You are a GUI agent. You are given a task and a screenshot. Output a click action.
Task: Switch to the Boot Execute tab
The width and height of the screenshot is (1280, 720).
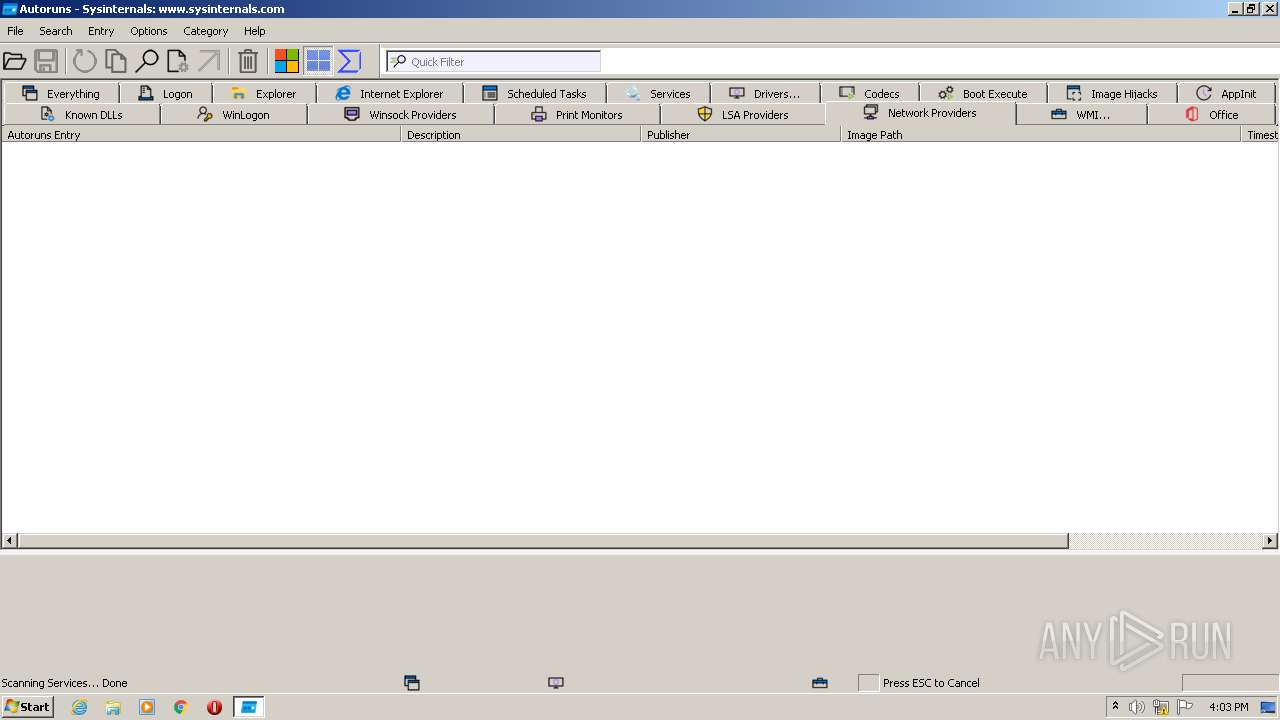coord(983,93)
